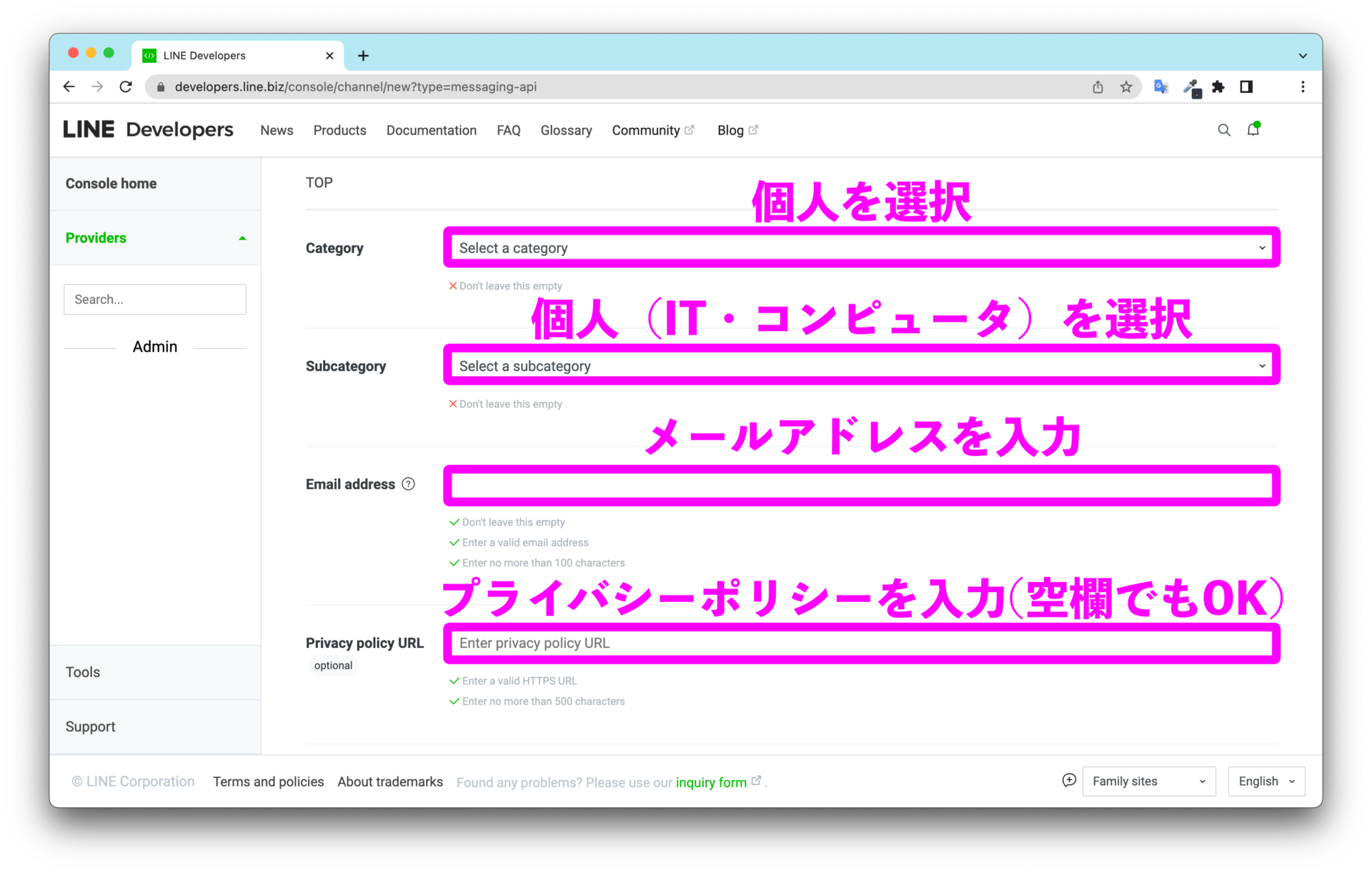Switch to the Documentation menu item
This screenshot has height=873, width=1372.
point(431,130)
